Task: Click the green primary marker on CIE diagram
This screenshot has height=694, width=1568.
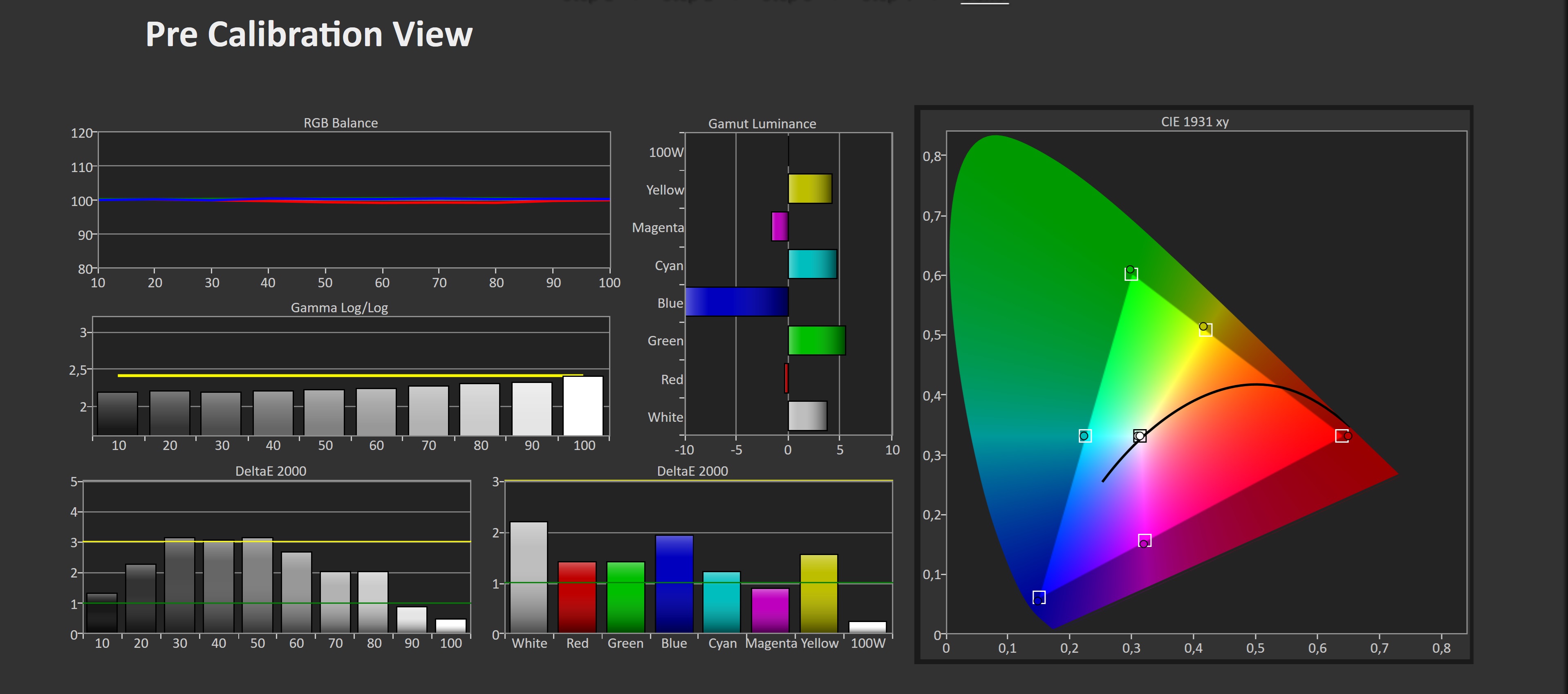Action: pos(1130,273)
